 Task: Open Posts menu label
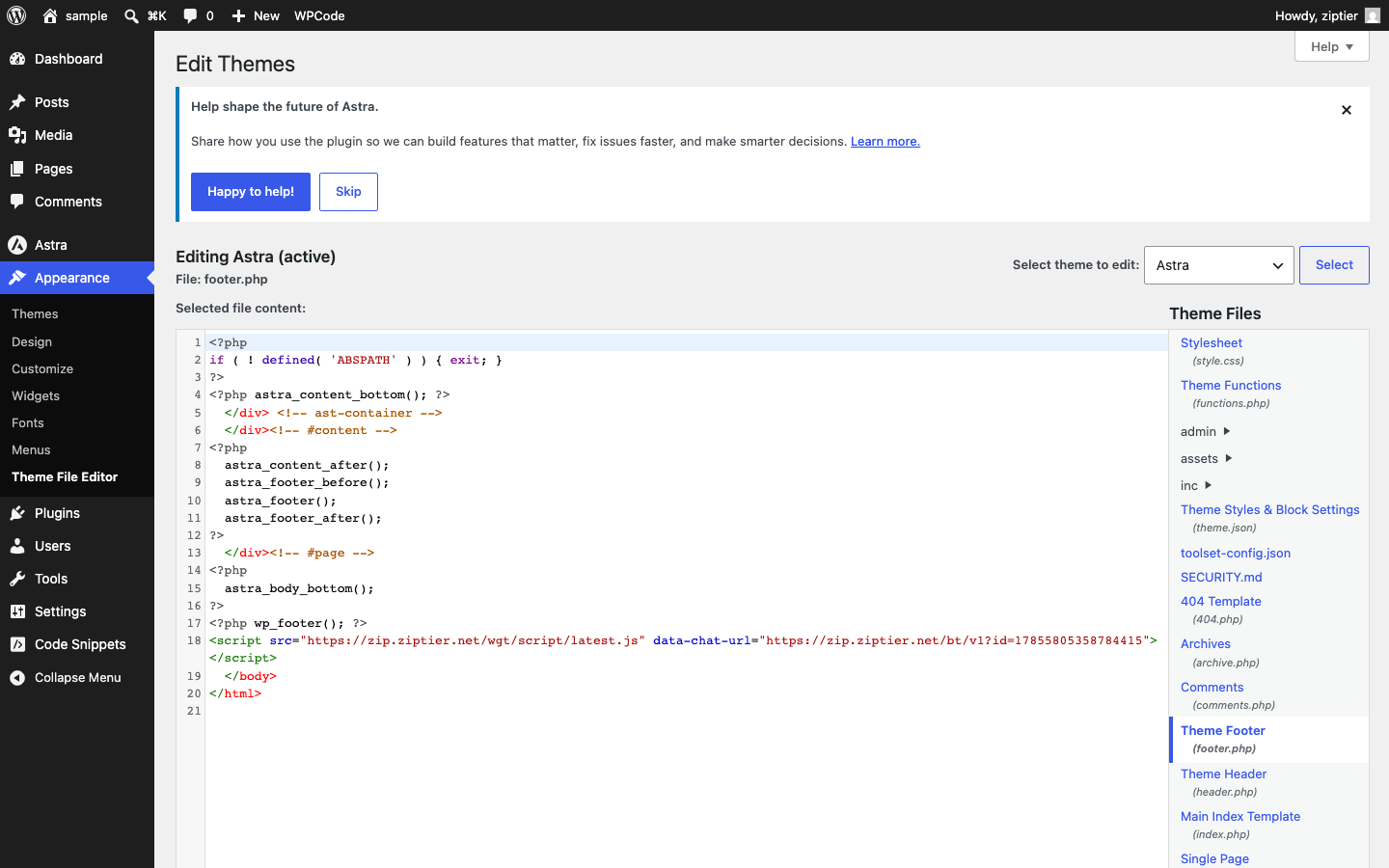[x=52, y=102]
